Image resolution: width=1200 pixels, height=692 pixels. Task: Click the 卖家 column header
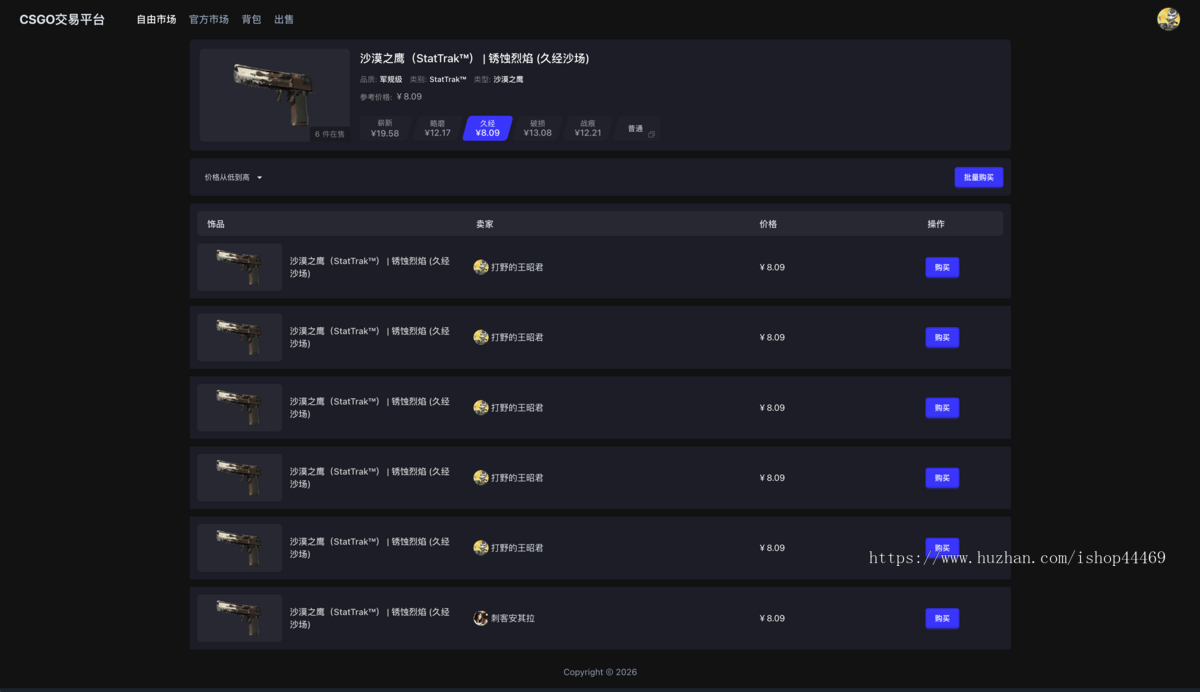pos(485,224)
